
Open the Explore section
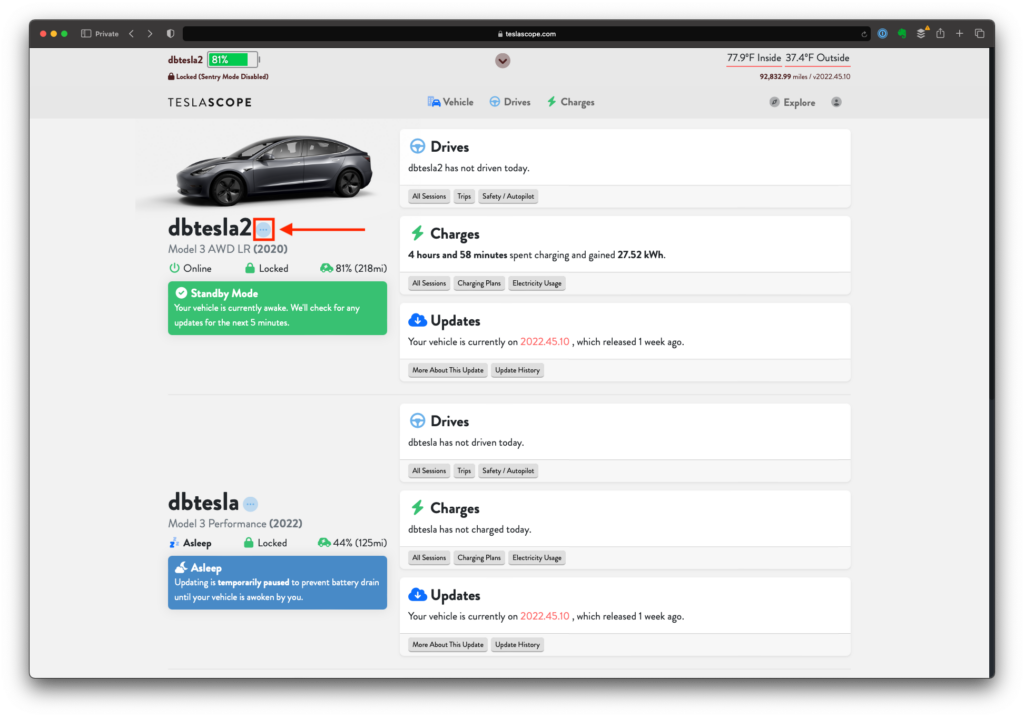tap(793, 101)
